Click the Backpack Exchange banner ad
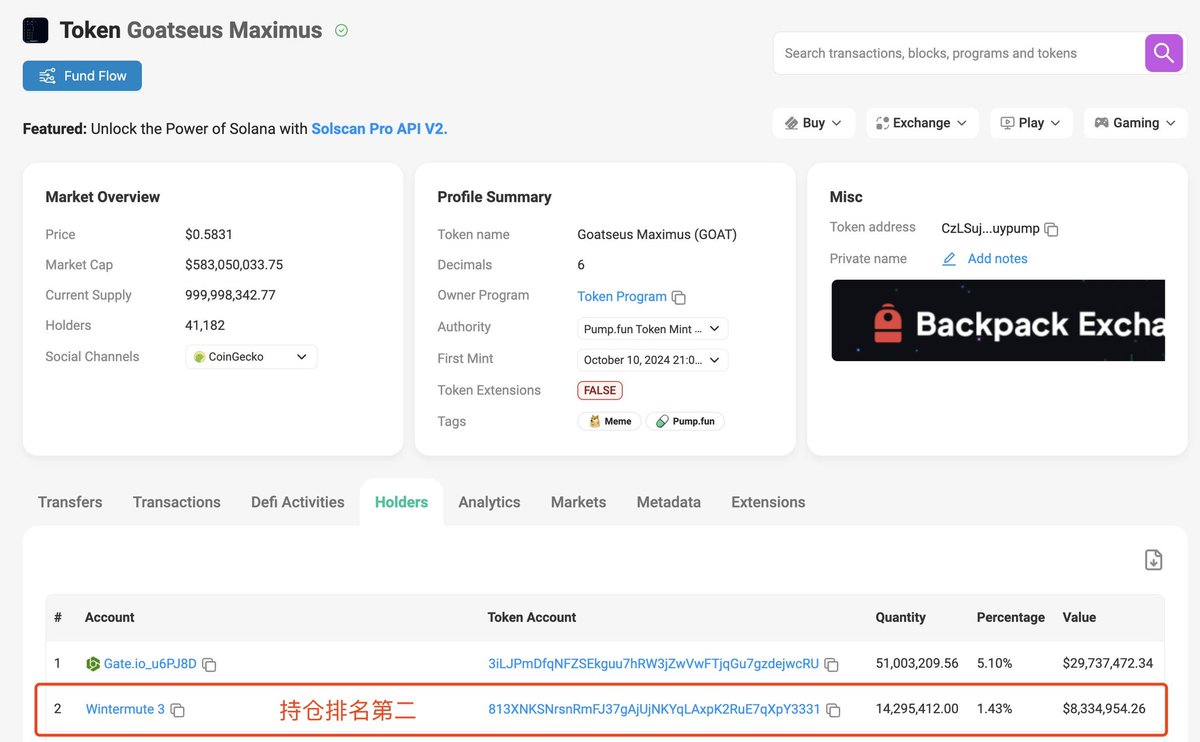This screenshot has width=1200, height=742. 998,321
